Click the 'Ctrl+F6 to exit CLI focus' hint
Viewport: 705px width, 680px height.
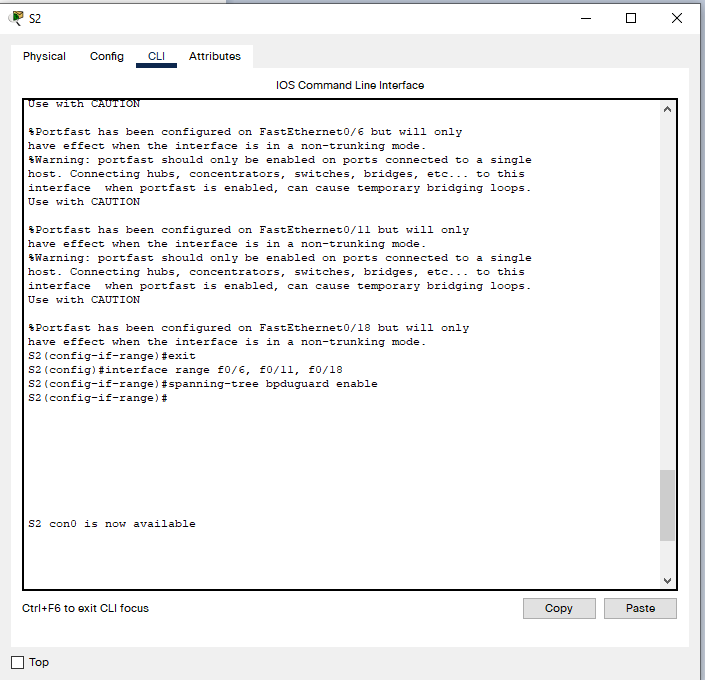coord(85,608)
